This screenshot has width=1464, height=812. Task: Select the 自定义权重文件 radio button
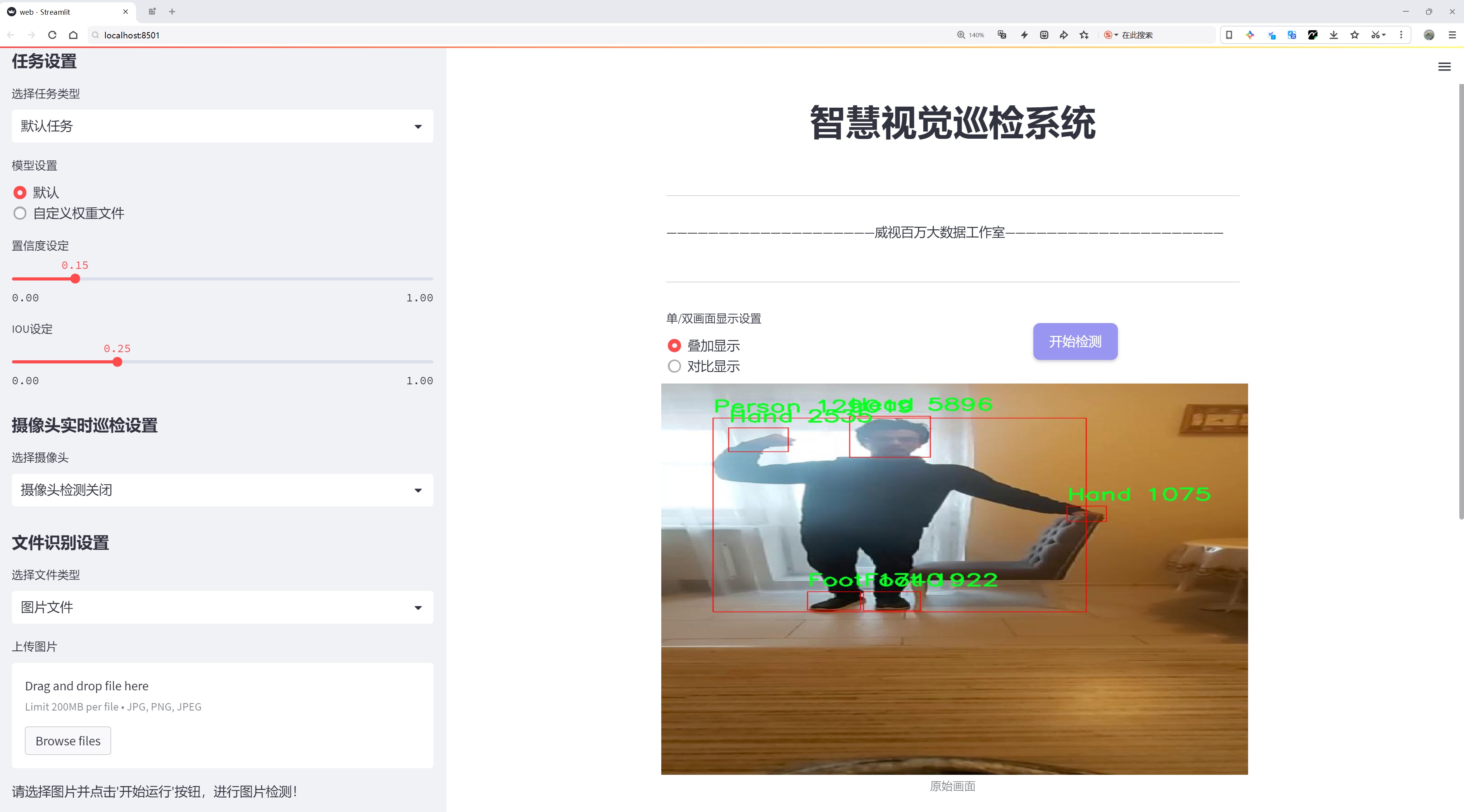coord(20,213)
